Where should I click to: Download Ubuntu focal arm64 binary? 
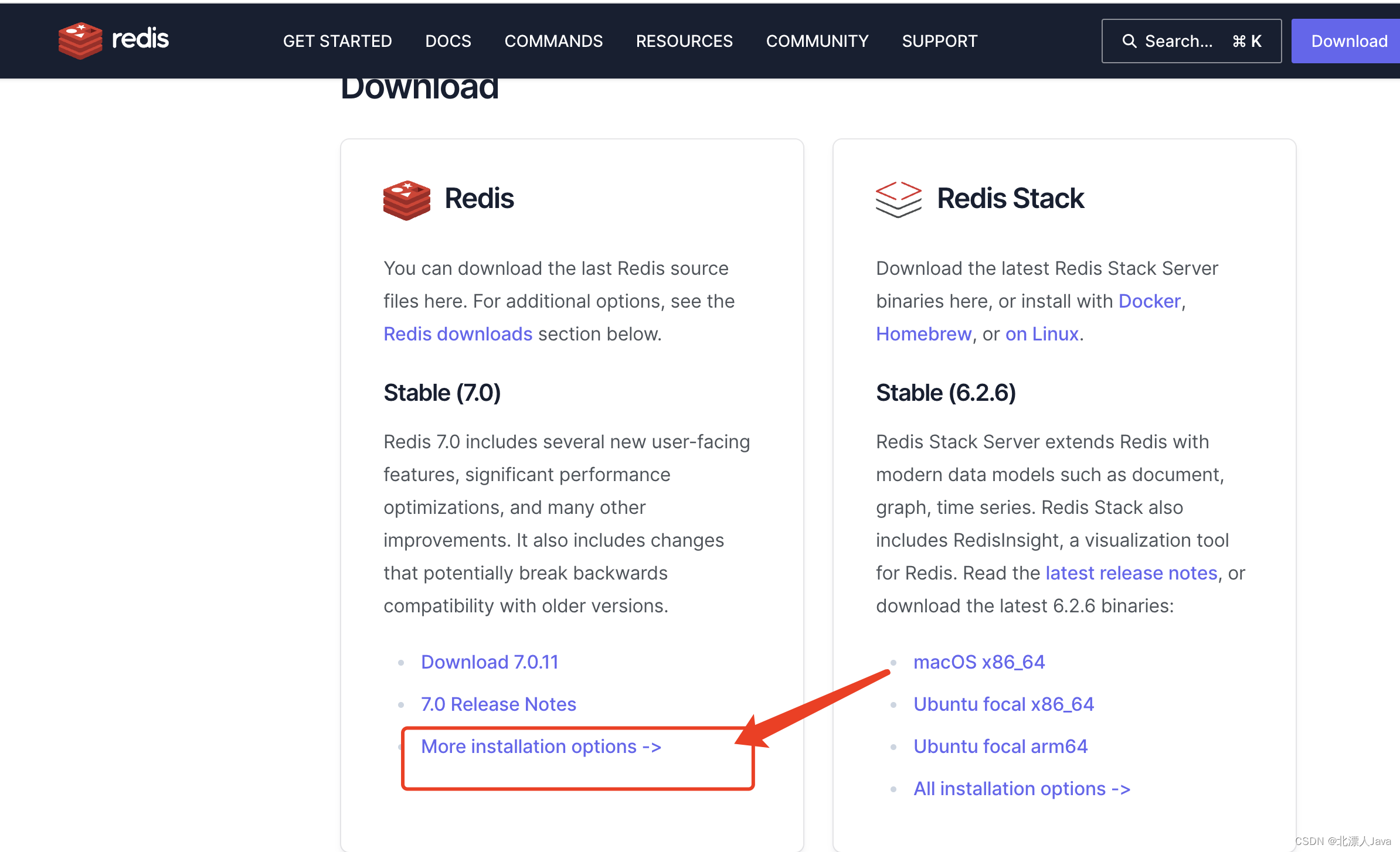1000,747
